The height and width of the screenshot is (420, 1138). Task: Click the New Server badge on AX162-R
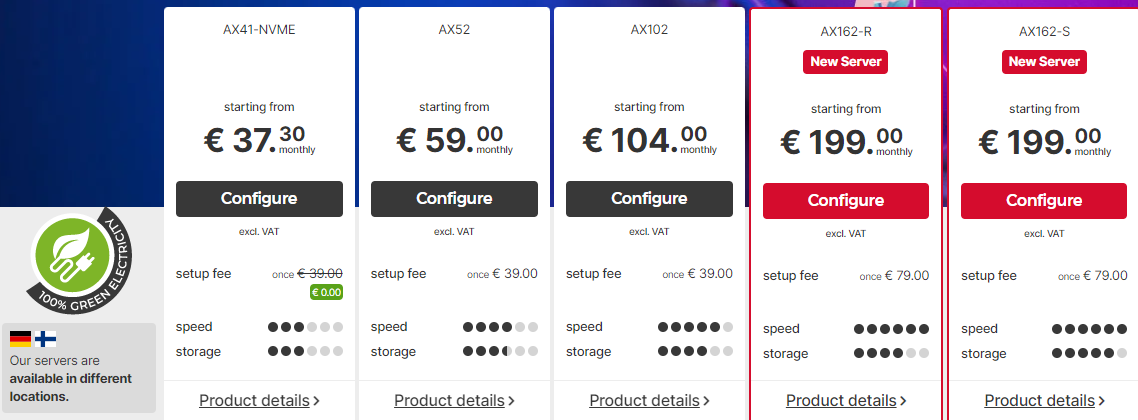(x=846, y=62)
